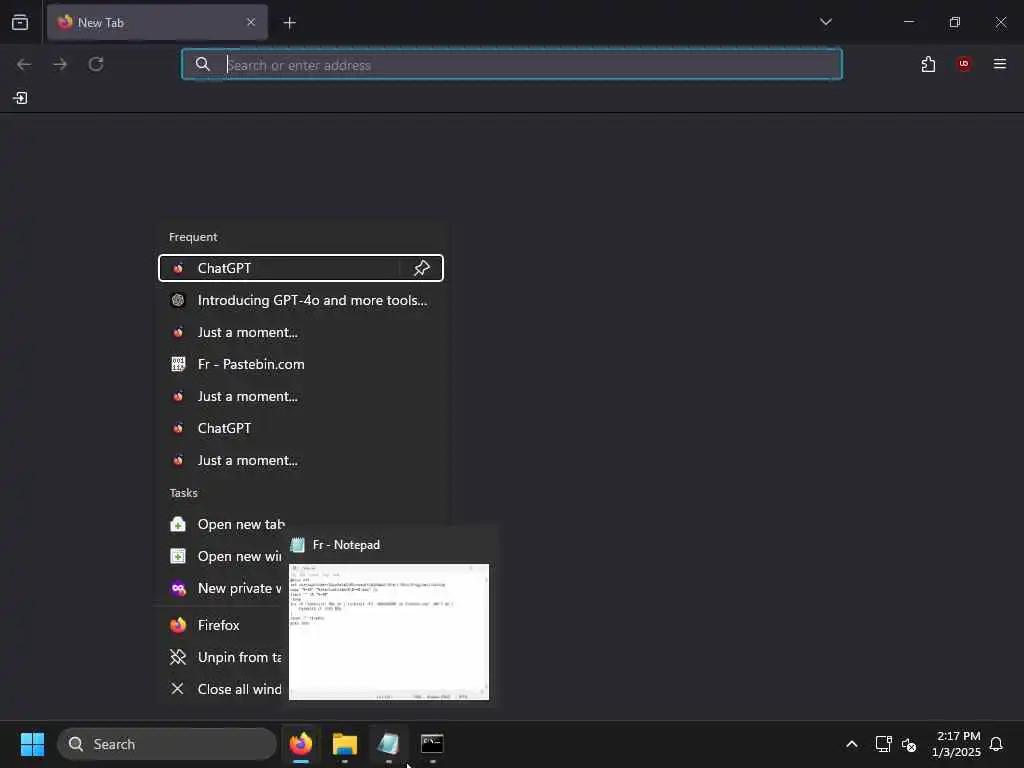The width and height of the screenshot is (1024, 768).
Task: Open the clock showing 2:17 PM
Action: [x=956, y=744]
